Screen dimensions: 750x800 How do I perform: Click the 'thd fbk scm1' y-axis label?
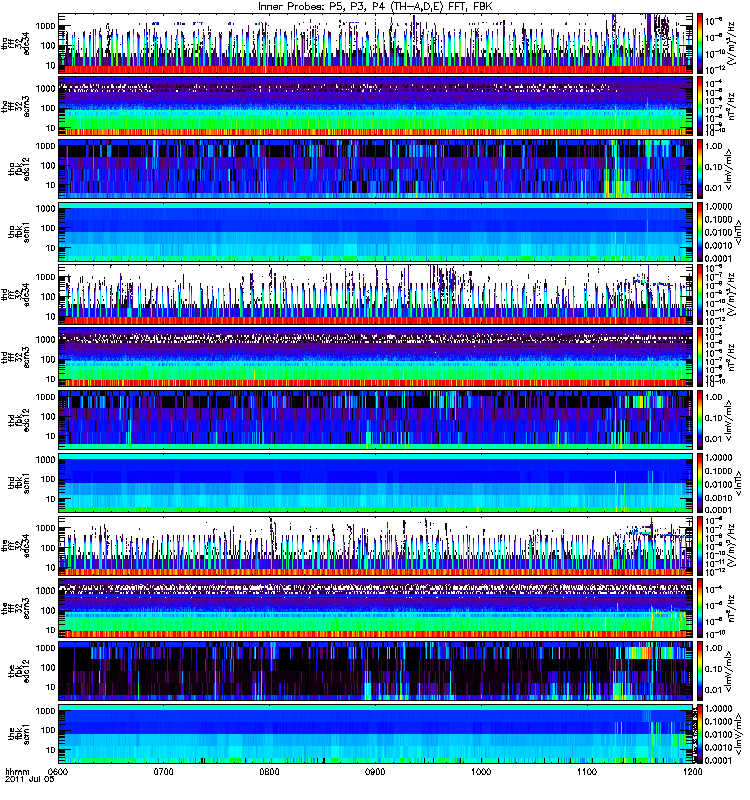[19, 483]
